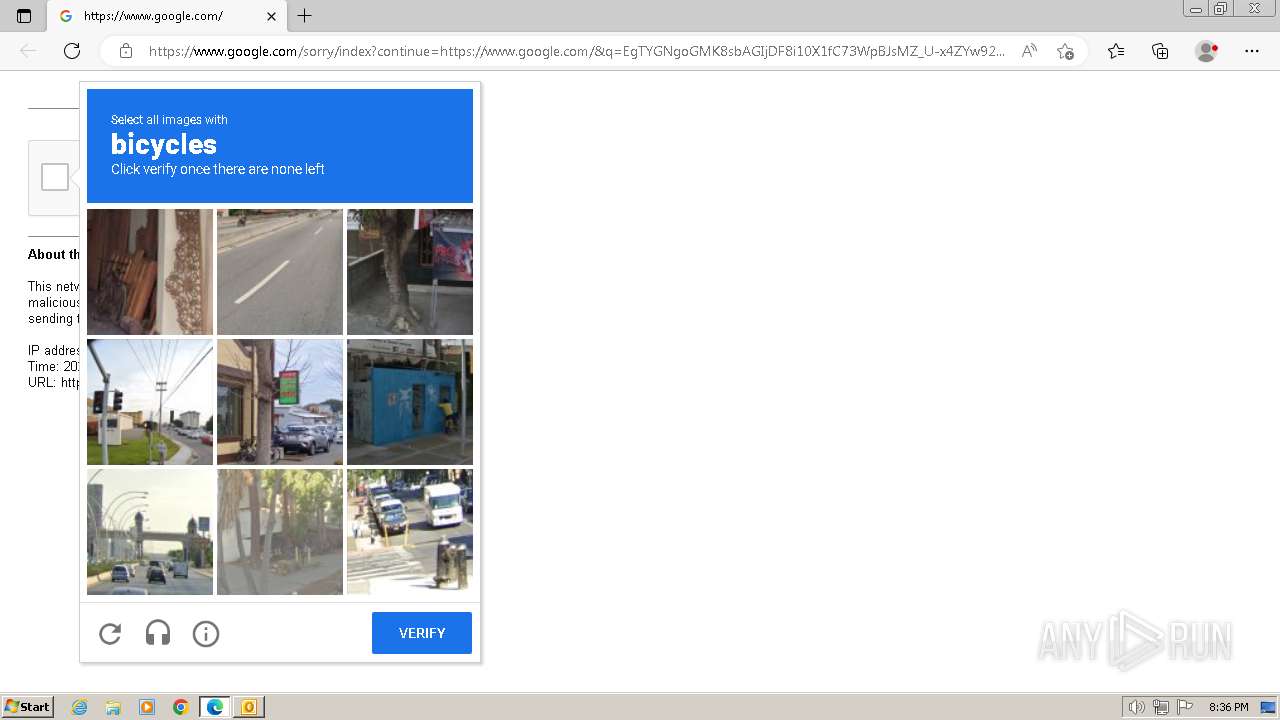Open Read aloud from address bar

tap(1029, 51)
